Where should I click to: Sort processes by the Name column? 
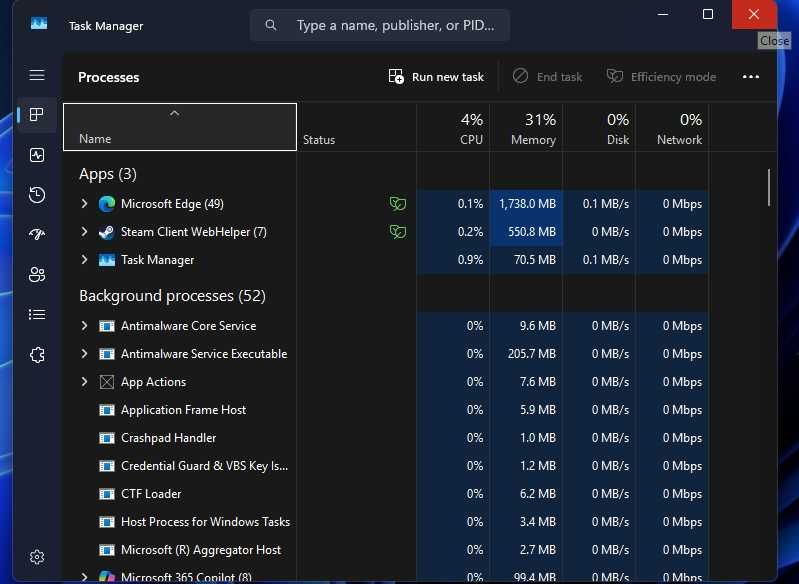point(180,127)
